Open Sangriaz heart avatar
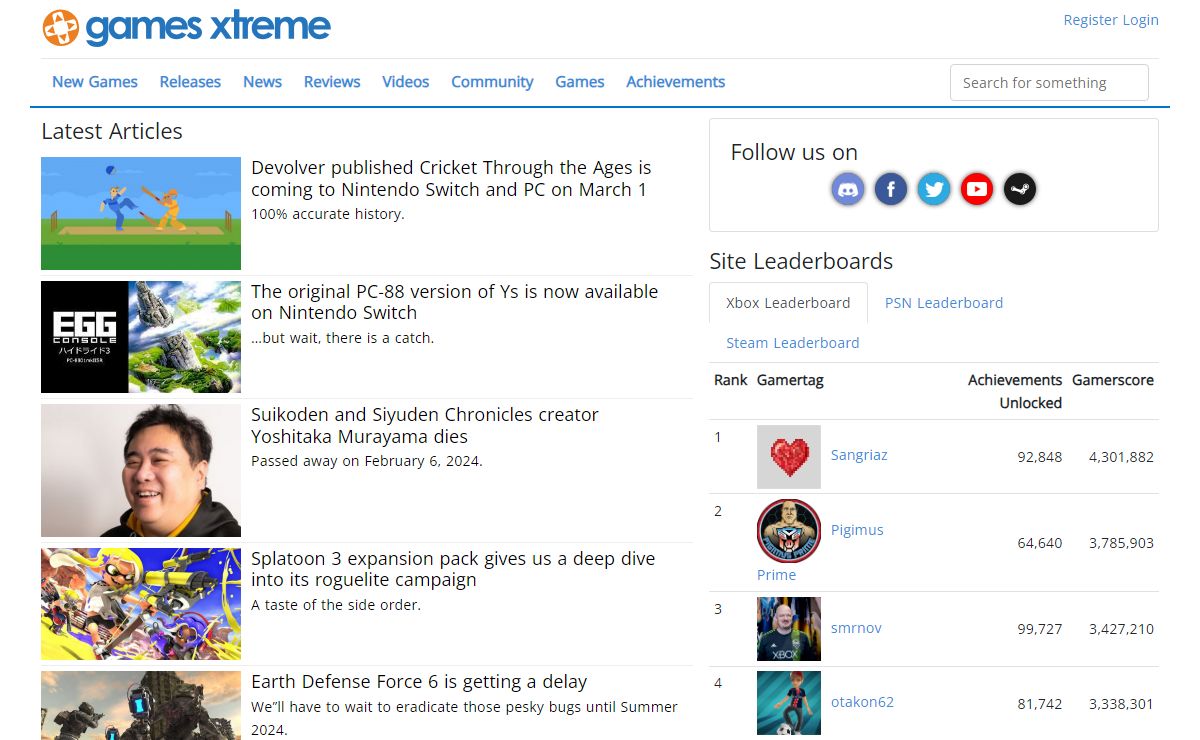Image resolution: width=1200 pixels, height=740 pixels. 789,457
